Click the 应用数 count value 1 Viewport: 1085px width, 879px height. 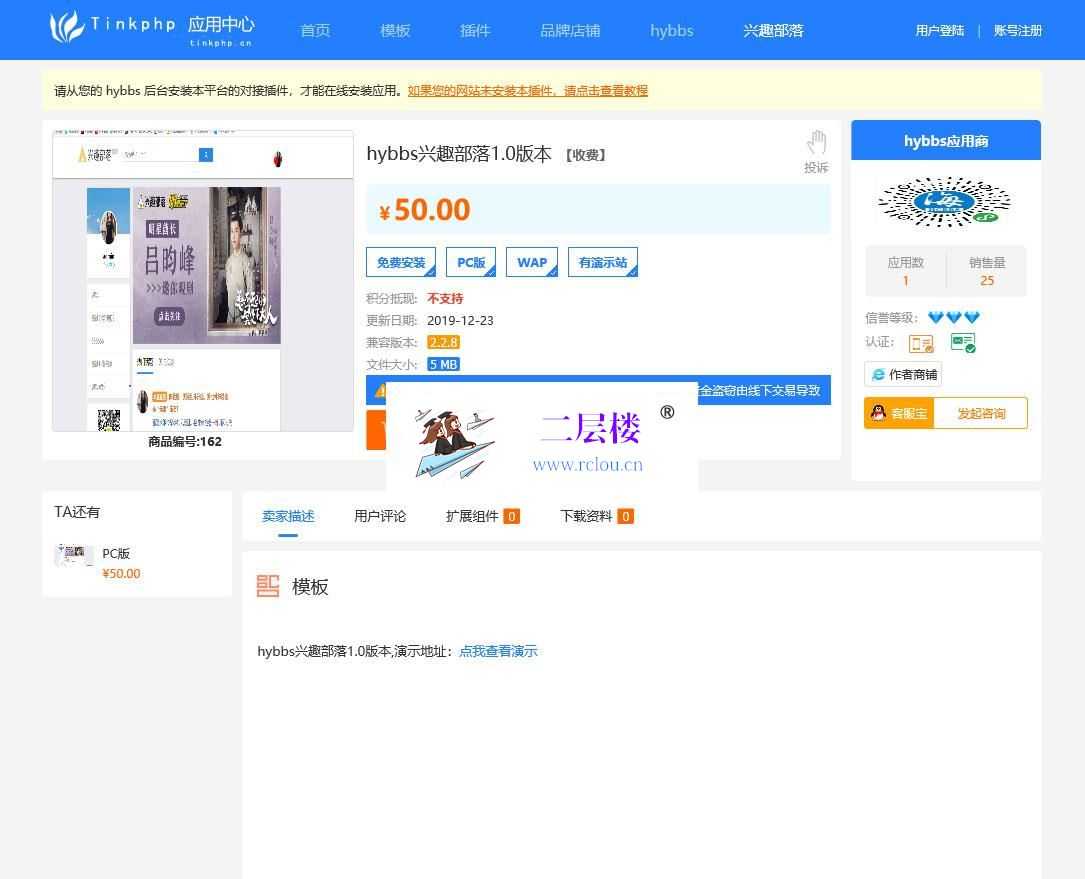[905, 280]
